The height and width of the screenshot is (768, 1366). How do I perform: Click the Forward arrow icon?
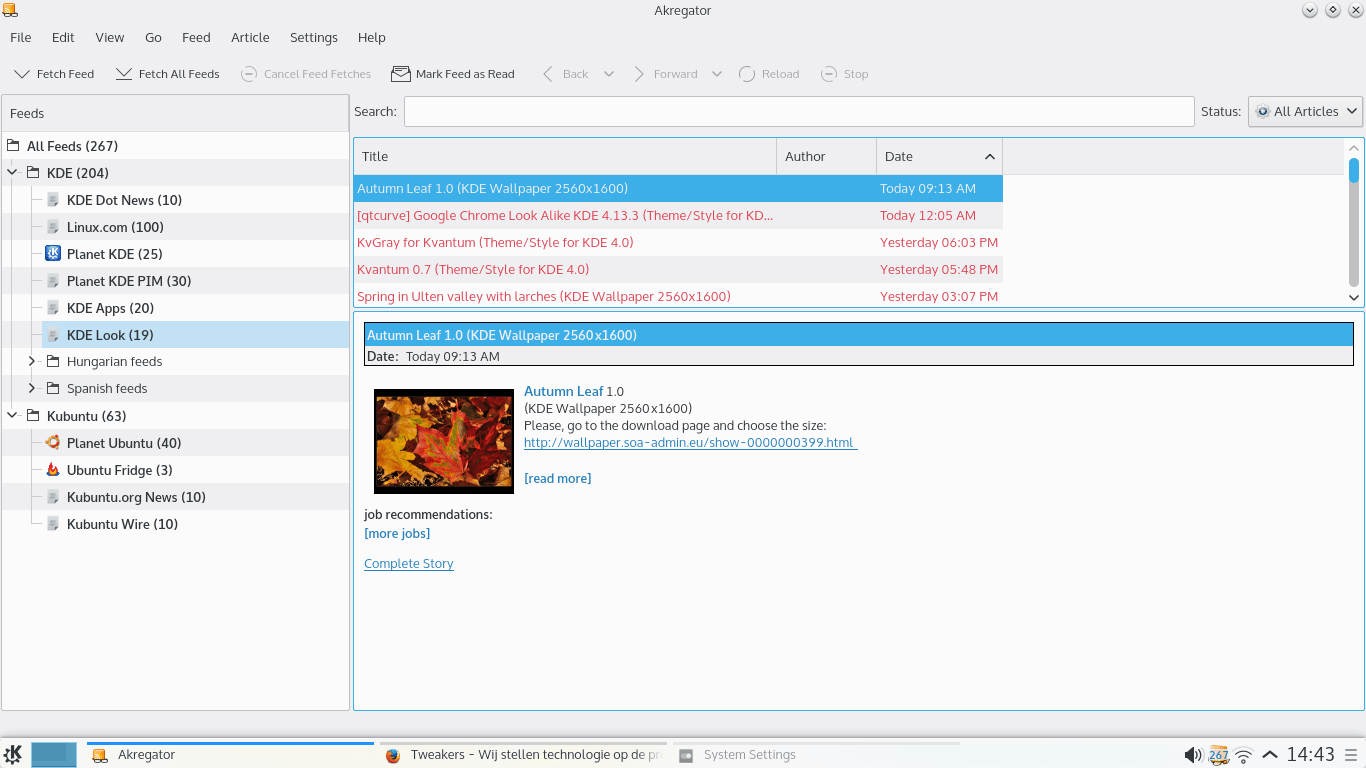[639, 74]
